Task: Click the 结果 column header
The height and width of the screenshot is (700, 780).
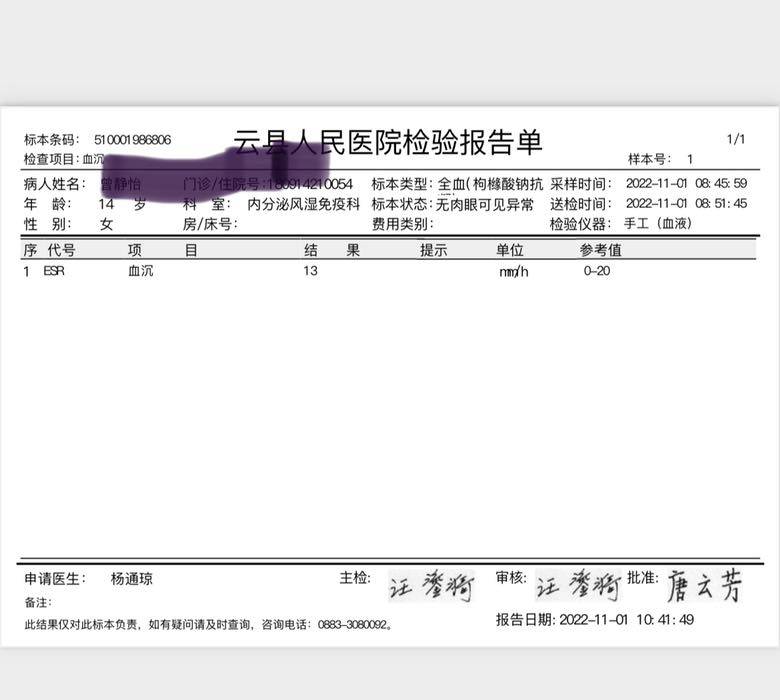Action: [331, 250]
